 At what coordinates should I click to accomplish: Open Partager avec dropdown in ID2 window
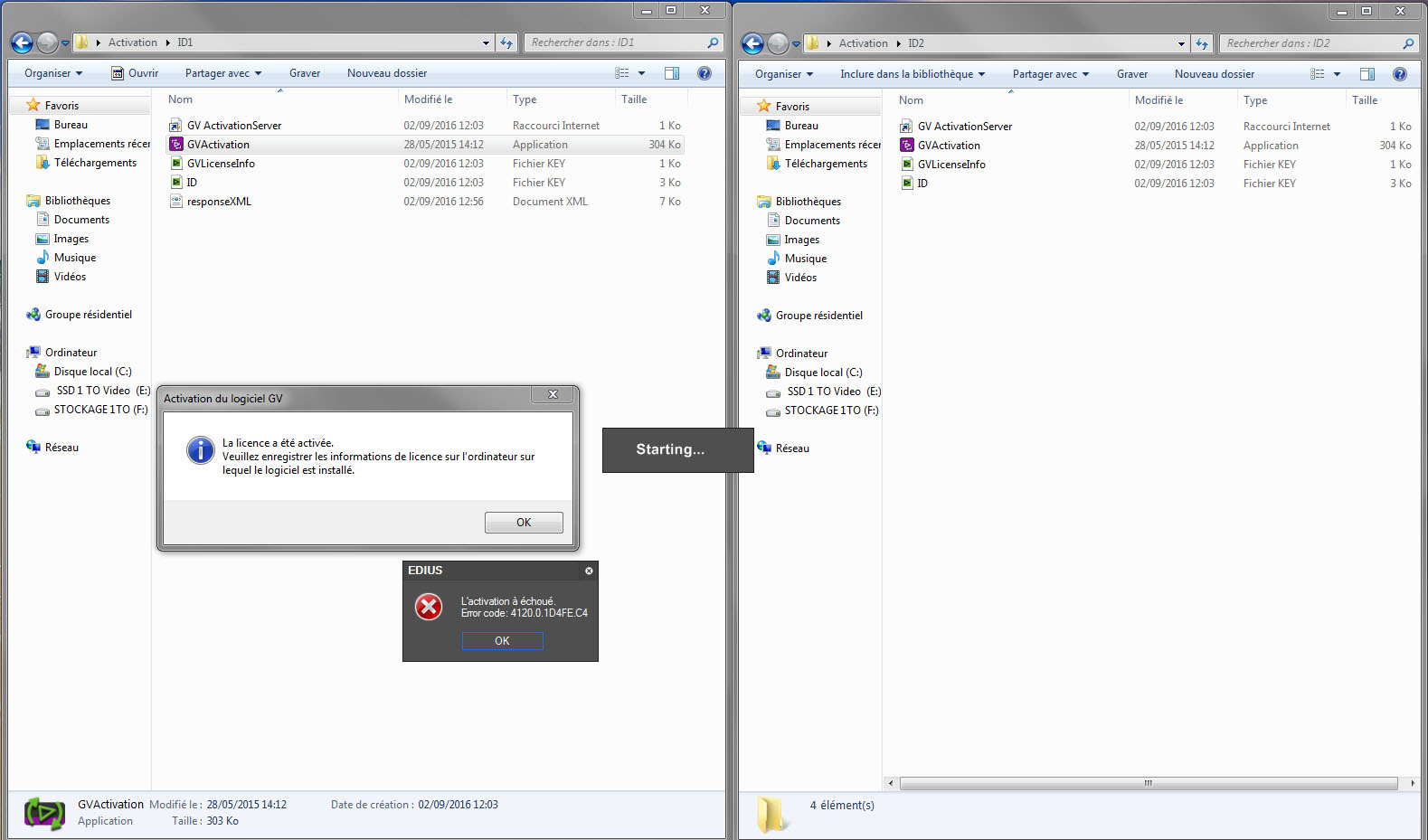pos(1051,74)
